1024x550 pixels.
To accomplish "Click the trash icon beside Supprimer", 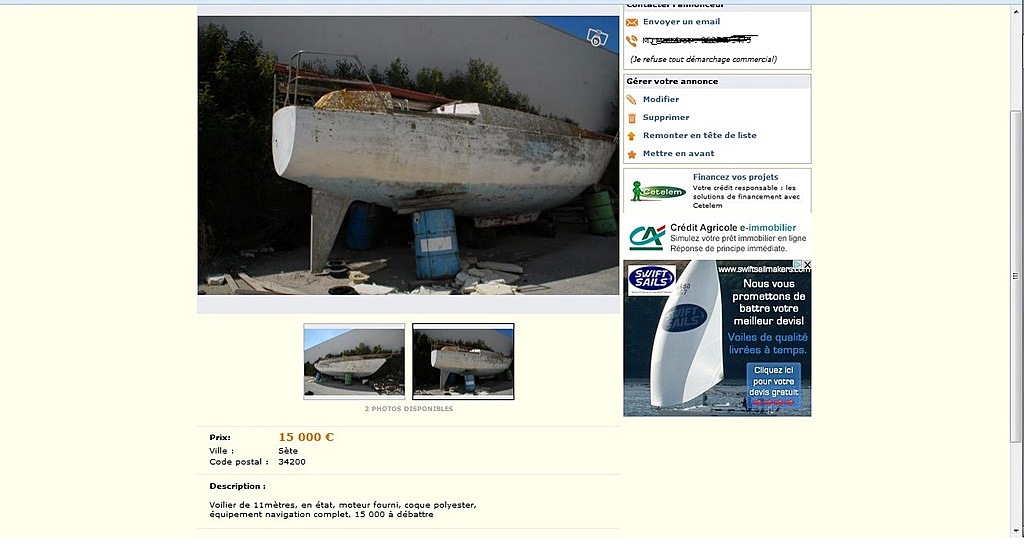I will click(x=632, y=118).
